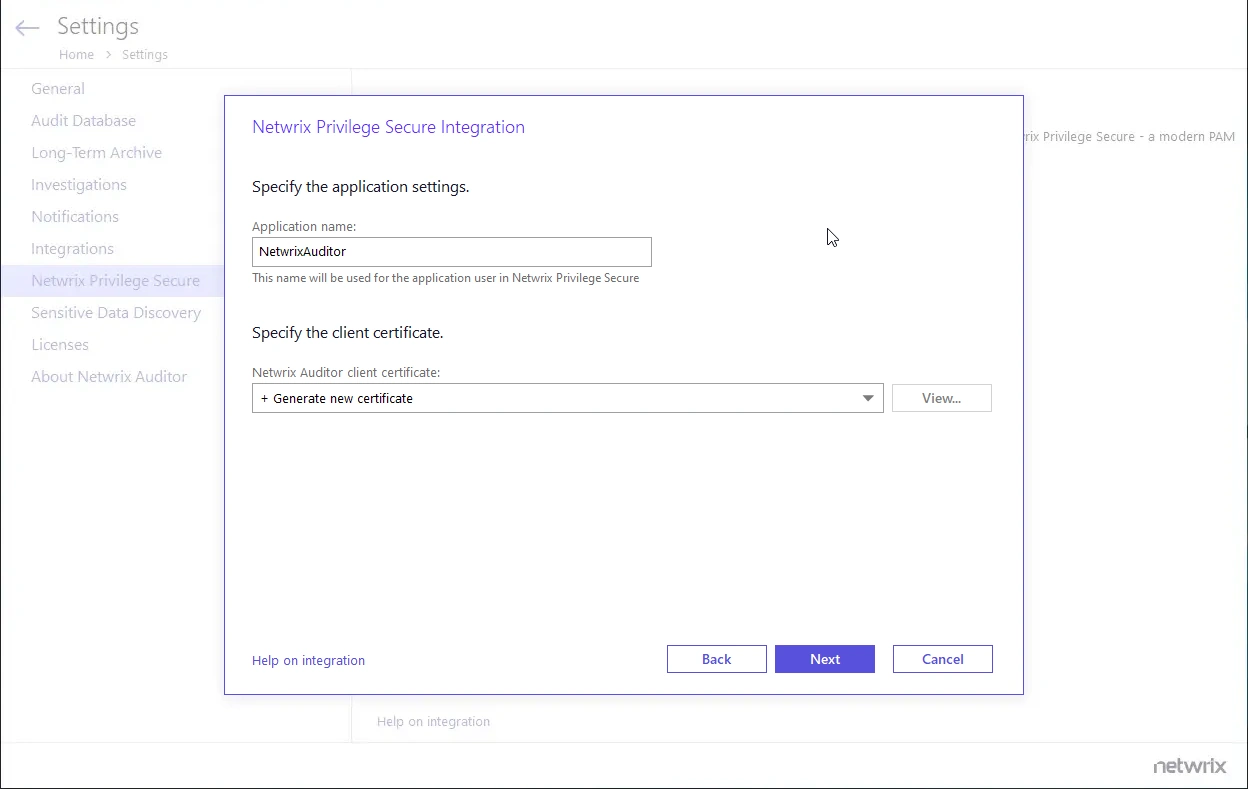Click the back arrow next to Settings
Image resolution: width=1248 pixels, height=789 pixels.
click(x=26, y=28)
